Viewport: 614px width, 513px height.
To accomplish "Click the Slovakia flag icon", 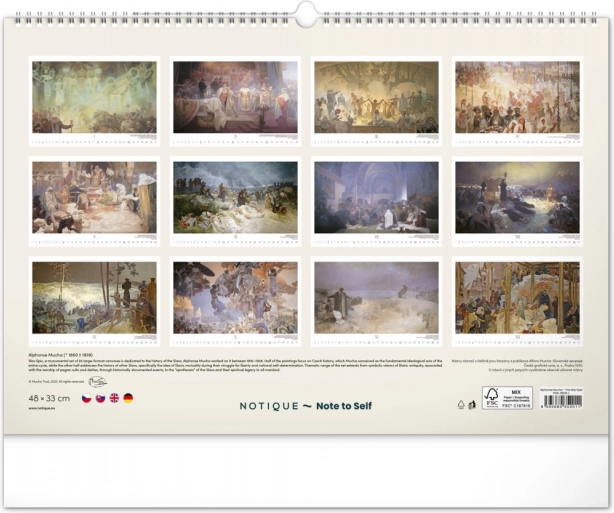I will pos(100,398).
